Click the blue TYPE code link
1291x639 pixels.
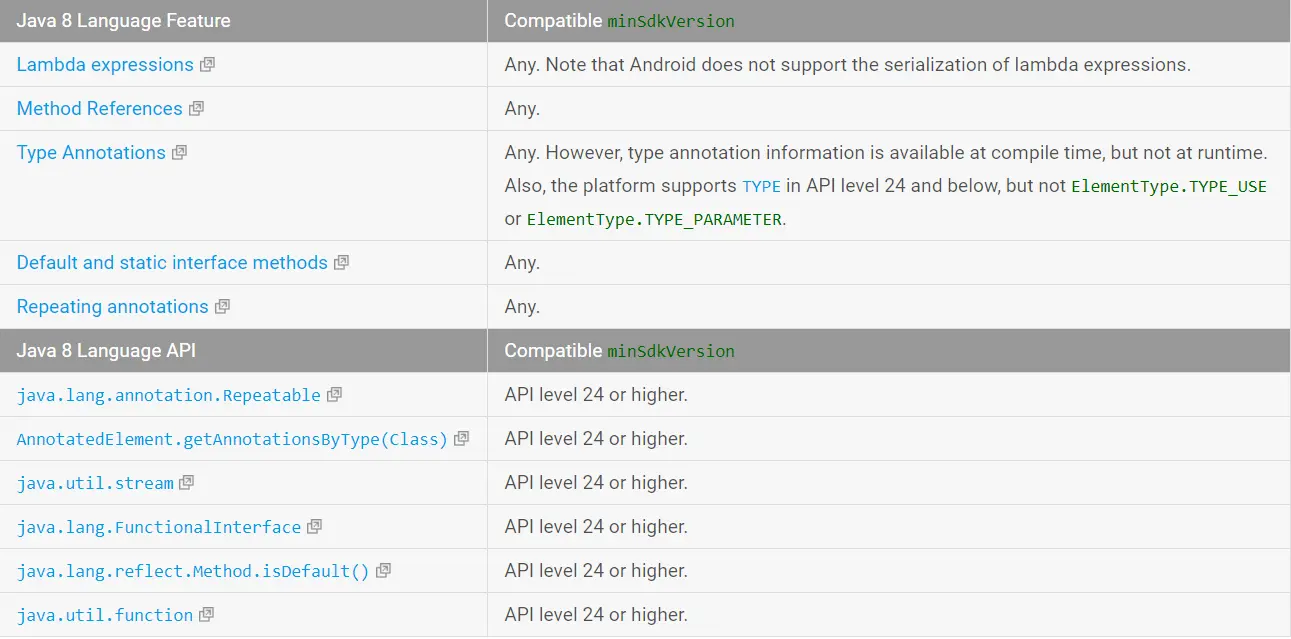coord(761,187)
